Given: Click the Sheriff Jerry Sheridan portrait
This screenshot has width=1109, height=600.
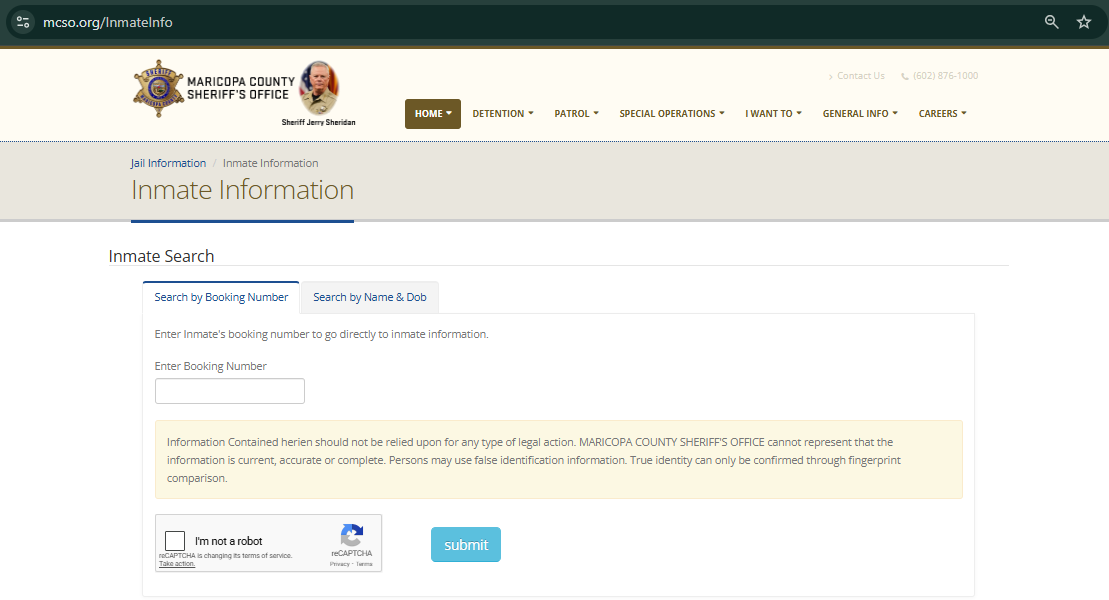Looking at the screenshot, I should pos(319,88).
